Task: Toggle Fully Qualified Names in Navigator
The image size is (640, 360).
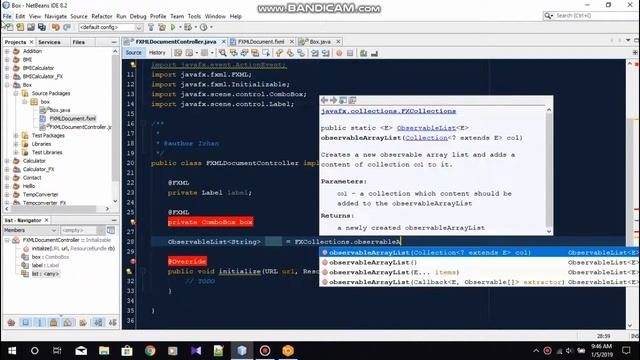Action: click(83, 323)
